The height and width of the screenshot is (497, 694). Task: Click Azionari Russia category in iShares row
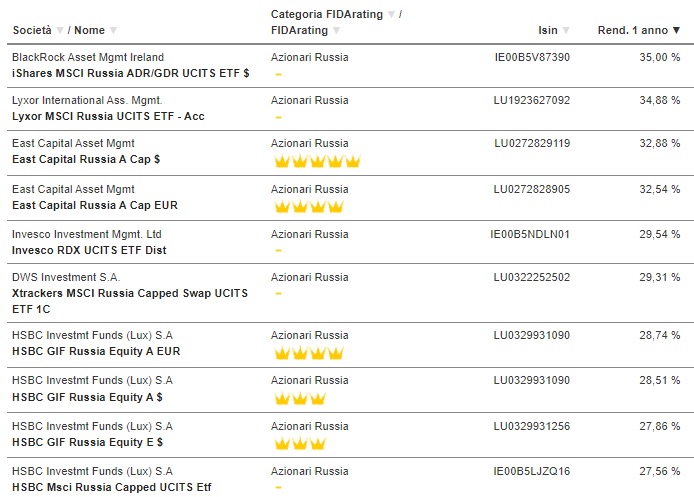click(x=309, y=57)
